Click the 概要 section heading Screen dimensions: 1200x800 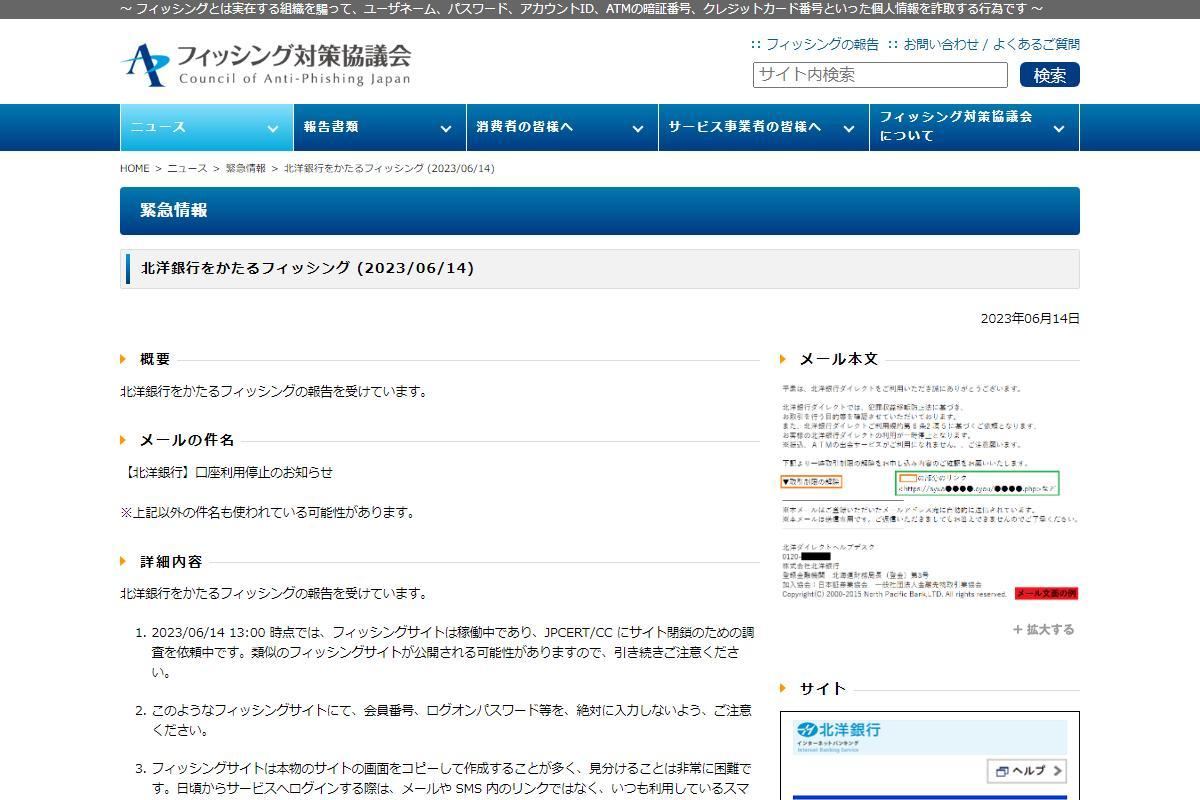[155, 359]
